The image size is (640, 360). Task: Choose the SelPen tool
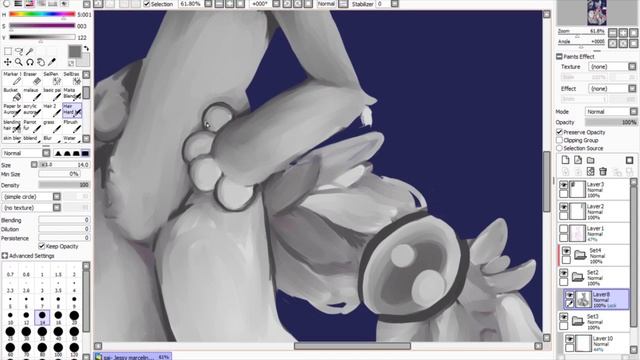point(52,79)
